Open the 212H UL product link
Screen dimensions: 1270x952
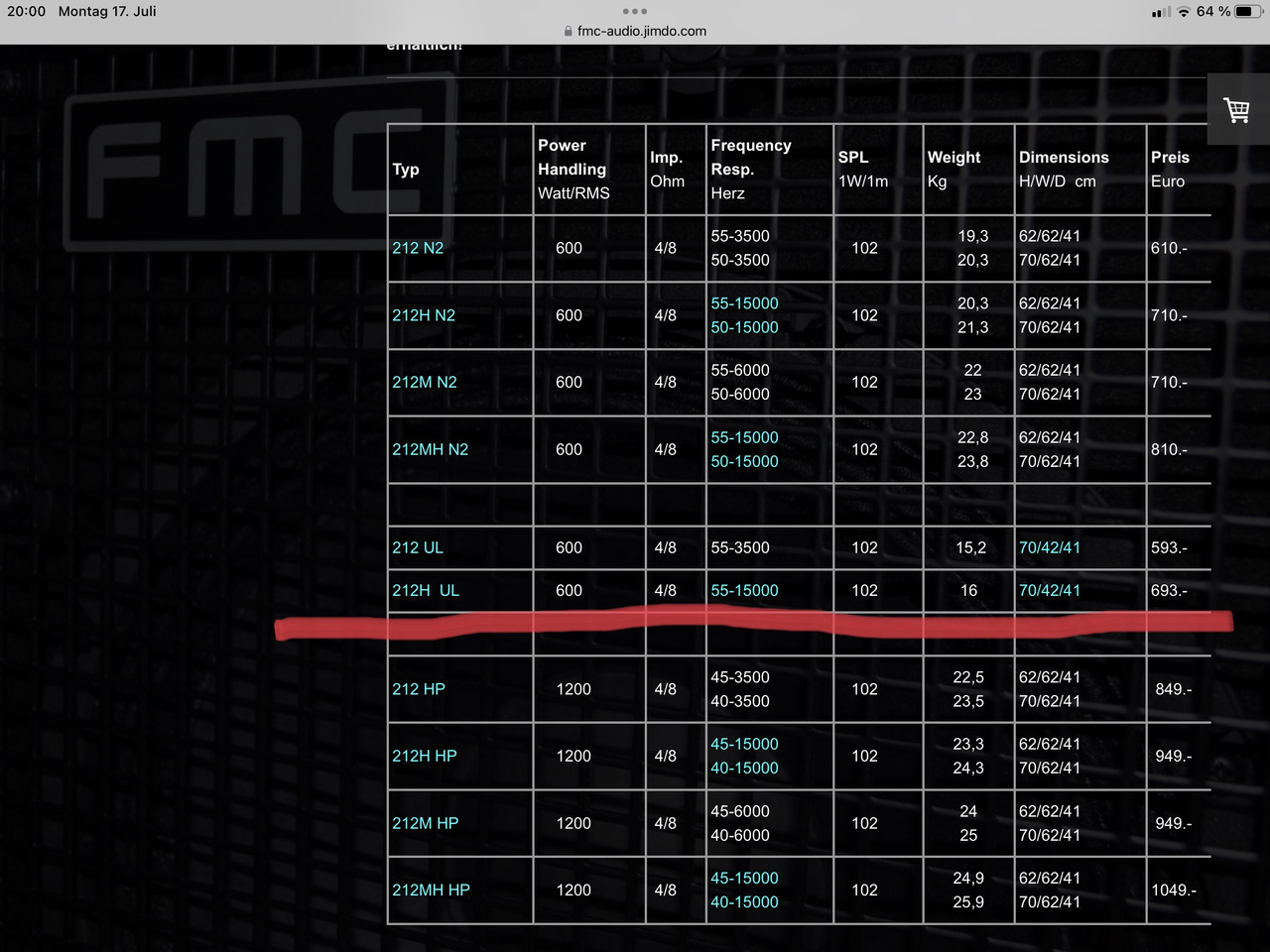(426, 590)
